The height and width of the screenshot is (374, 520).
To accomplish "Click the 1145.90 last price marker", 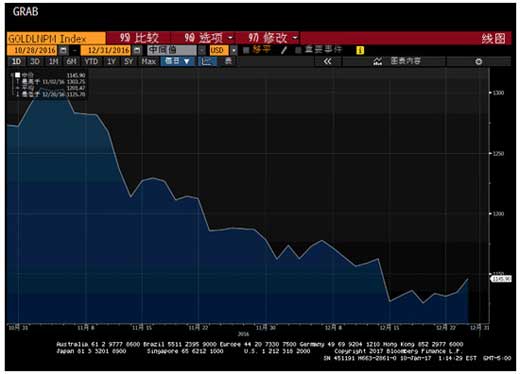I will point(501,279).
